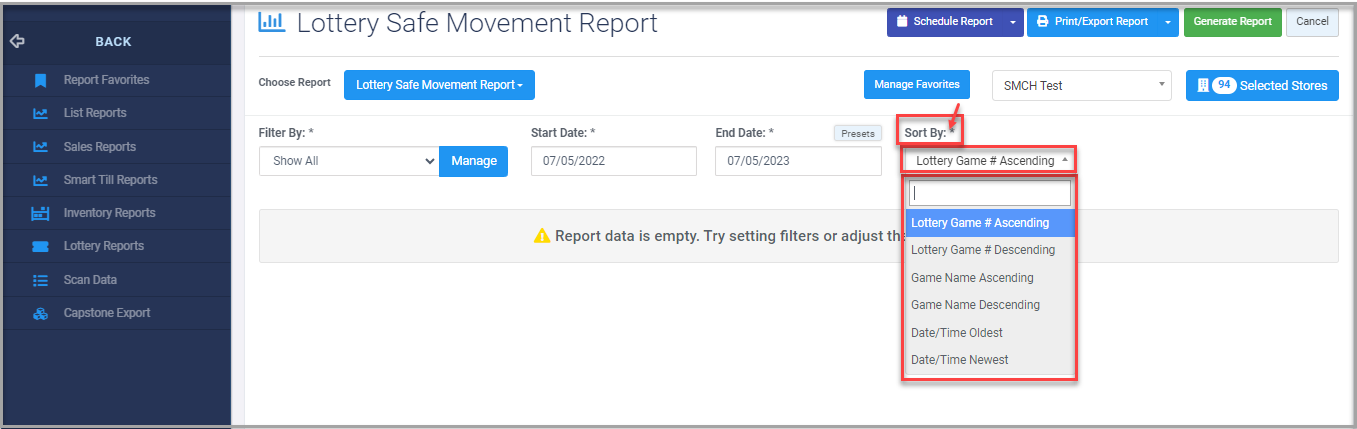This screenshot has height=429, width=1357.
Task: Click the Start Date input field
Action: (x=613, y=161)
